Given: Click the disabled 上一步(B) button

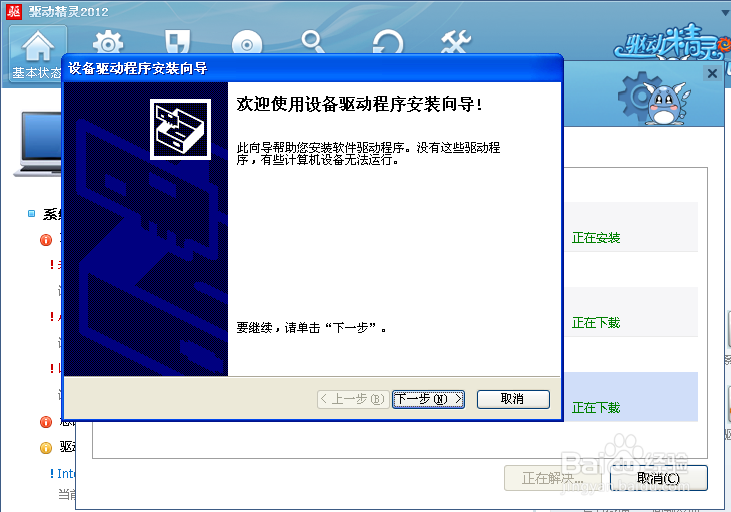Looking at the screenshot, I should pyautogui.click(x=353, y=399).
